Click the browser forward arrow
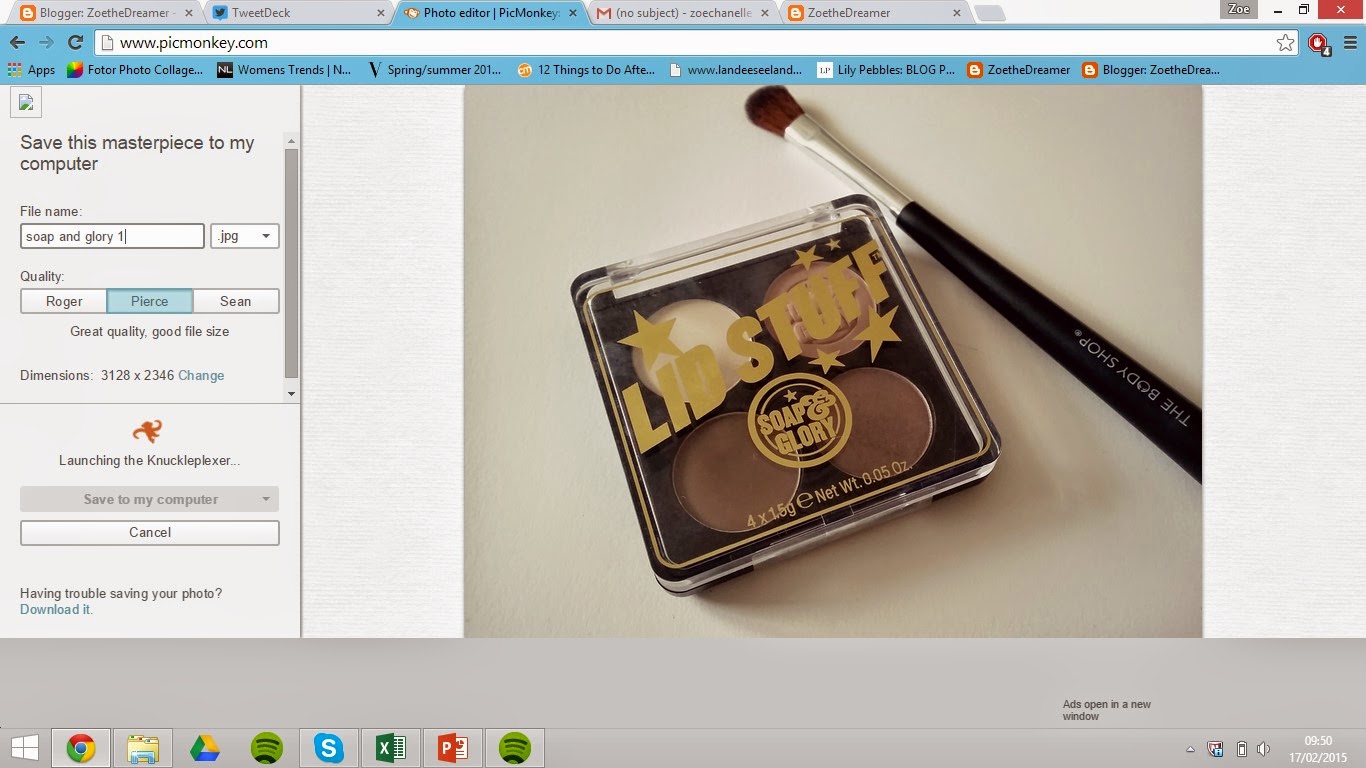 [46, 42]
